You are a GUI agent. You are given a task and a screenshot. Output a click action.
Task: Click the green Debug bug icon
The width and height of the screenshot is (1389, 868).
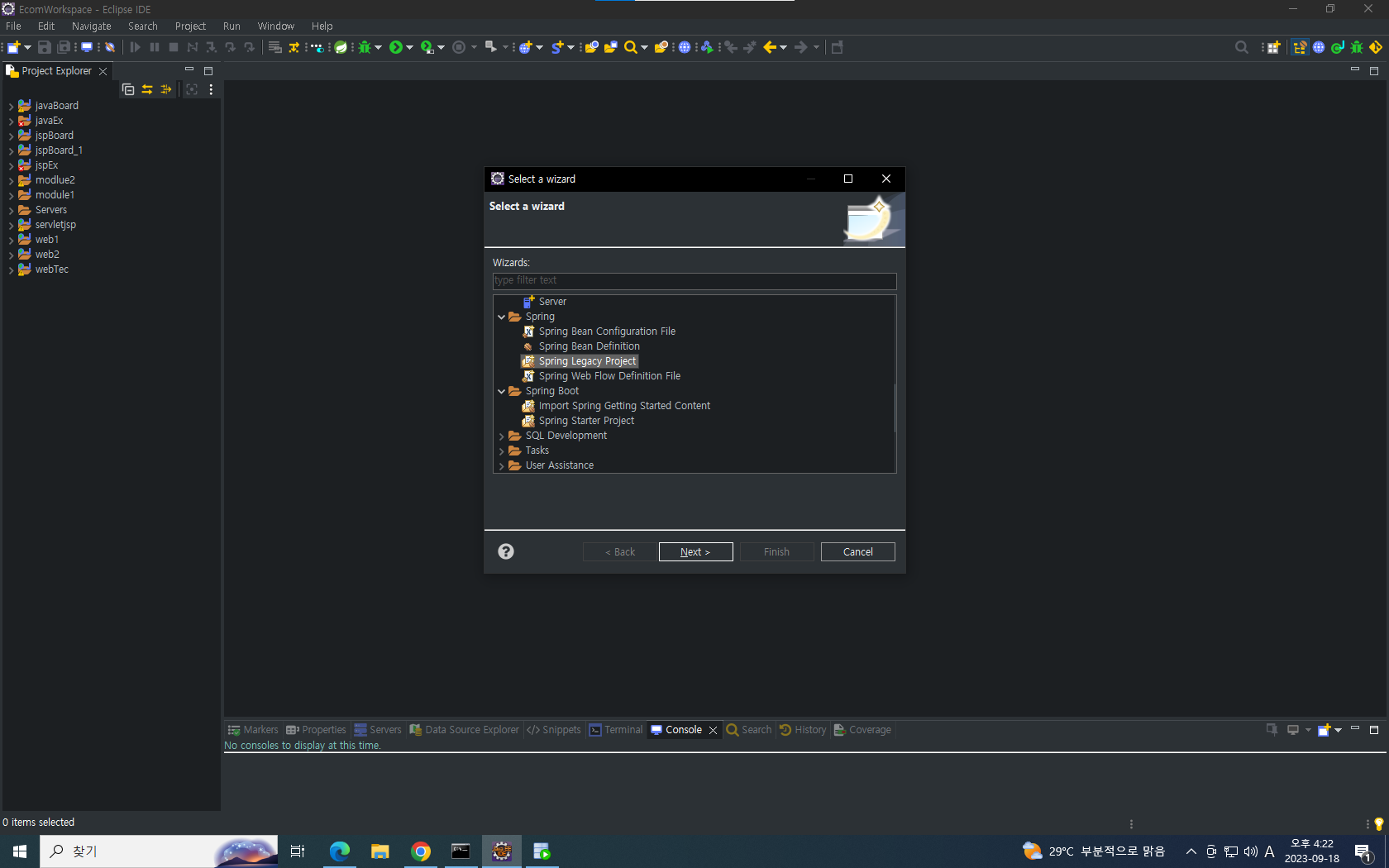point(364,47)
